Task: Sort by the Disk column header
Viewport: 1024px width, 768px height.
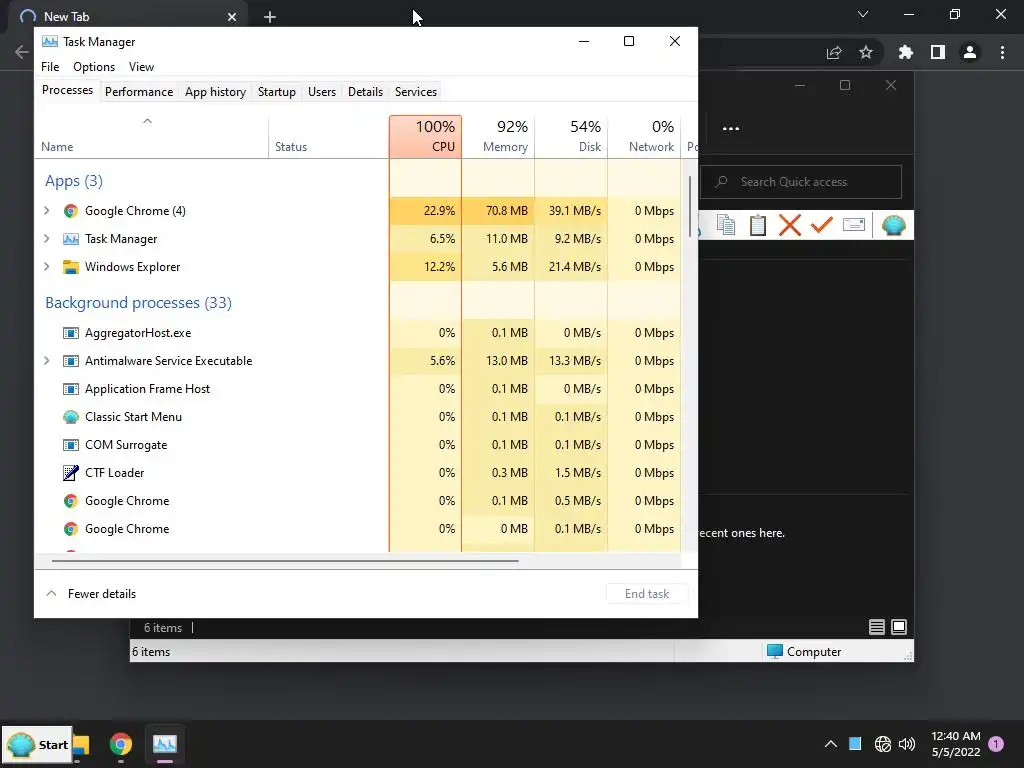Action: coord(571,136)
